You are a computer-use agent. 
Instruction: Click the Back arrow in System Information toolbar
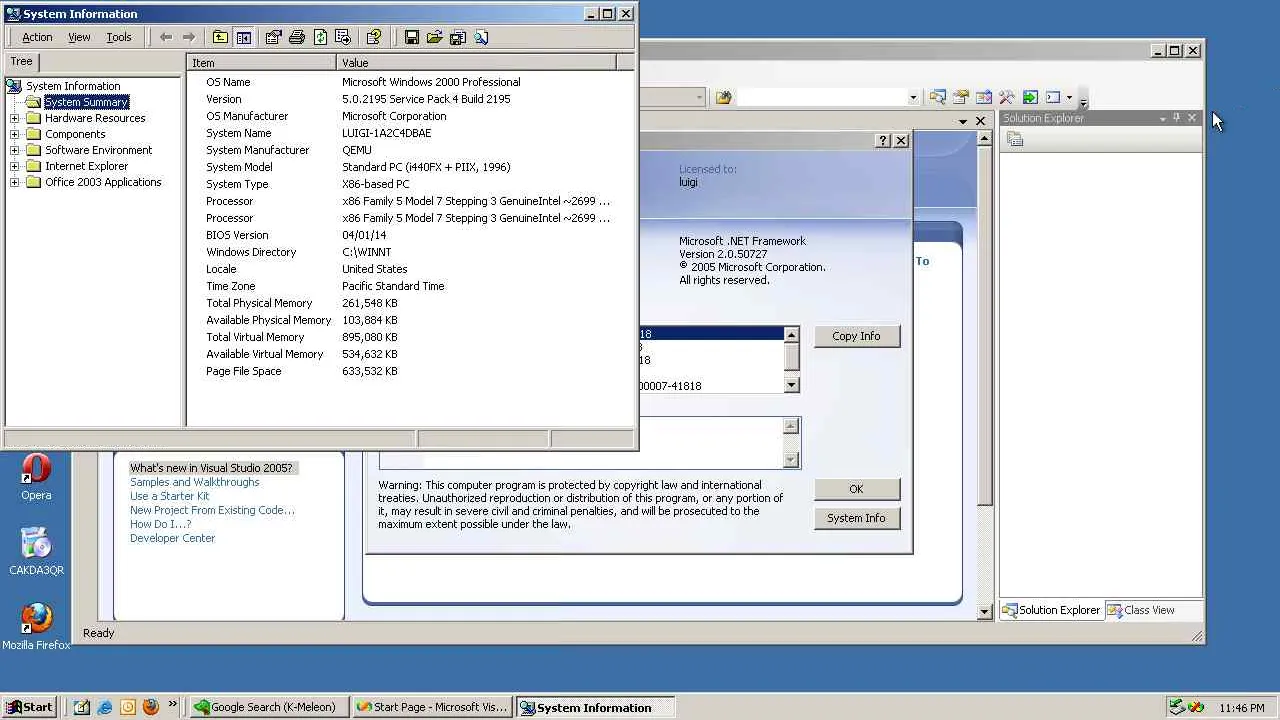coord(166,37)
